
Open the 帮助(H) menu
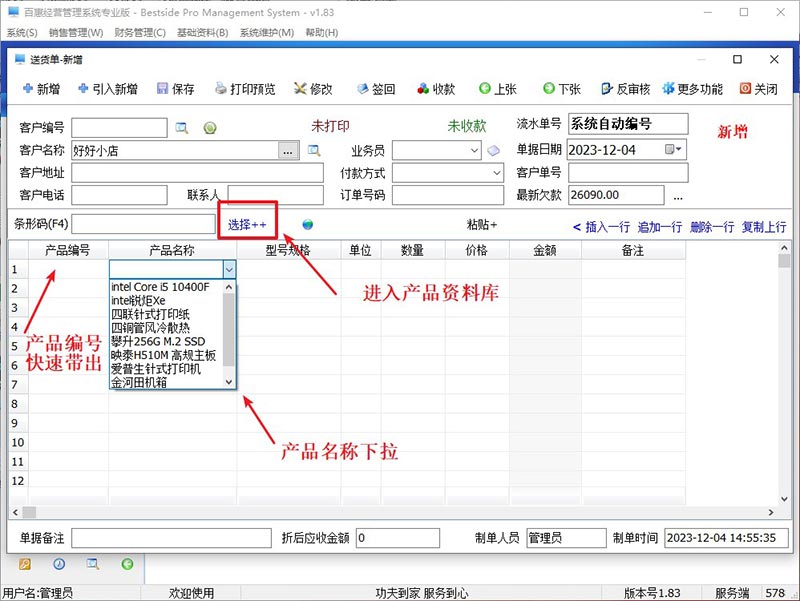(321, 33)
